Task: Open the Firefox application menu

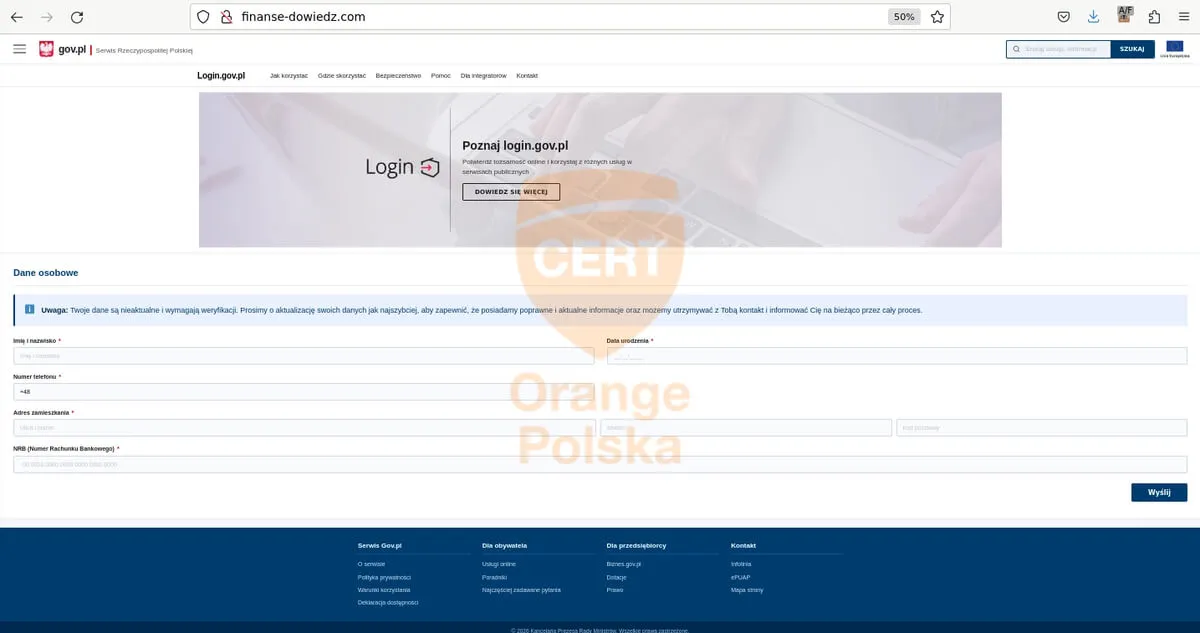Action: 1184,17
